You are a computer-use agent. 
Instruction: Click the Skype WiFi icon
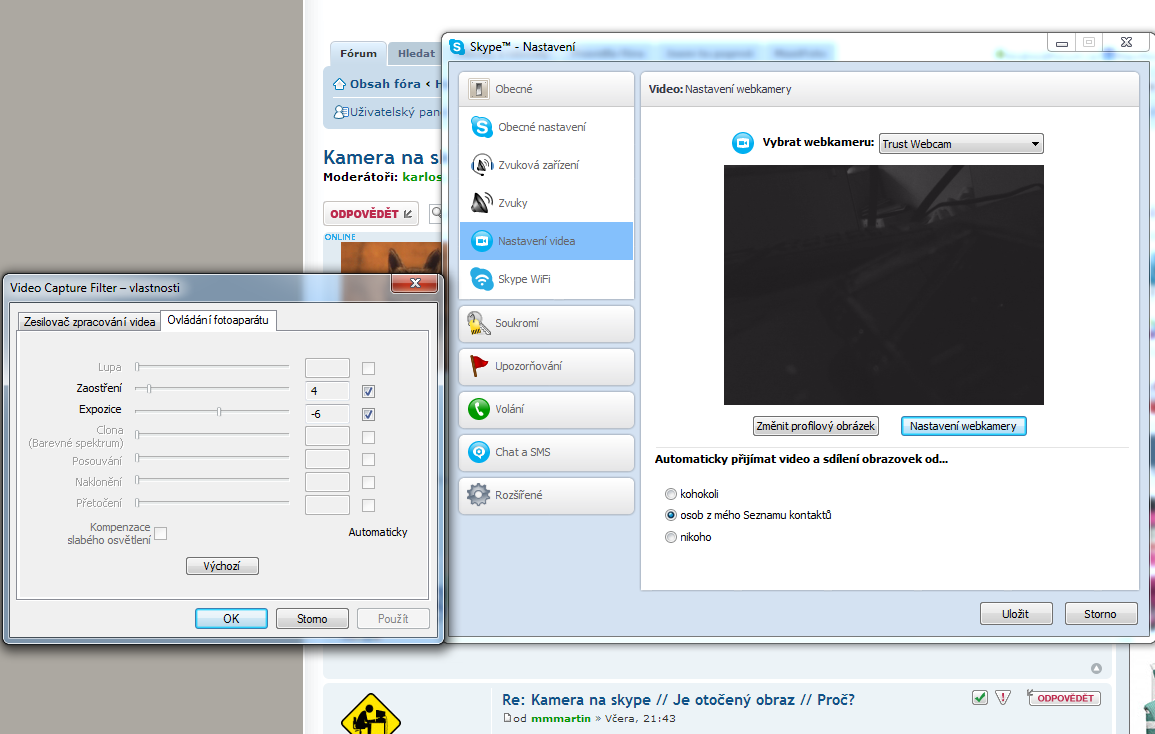[x=482, y=279]
